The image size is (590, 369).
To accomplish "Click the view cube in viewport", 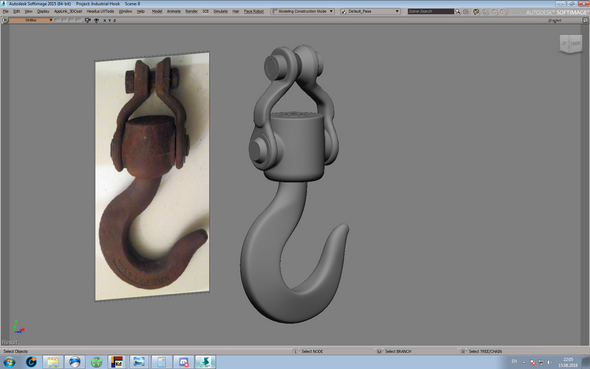I will pos(571,44).
